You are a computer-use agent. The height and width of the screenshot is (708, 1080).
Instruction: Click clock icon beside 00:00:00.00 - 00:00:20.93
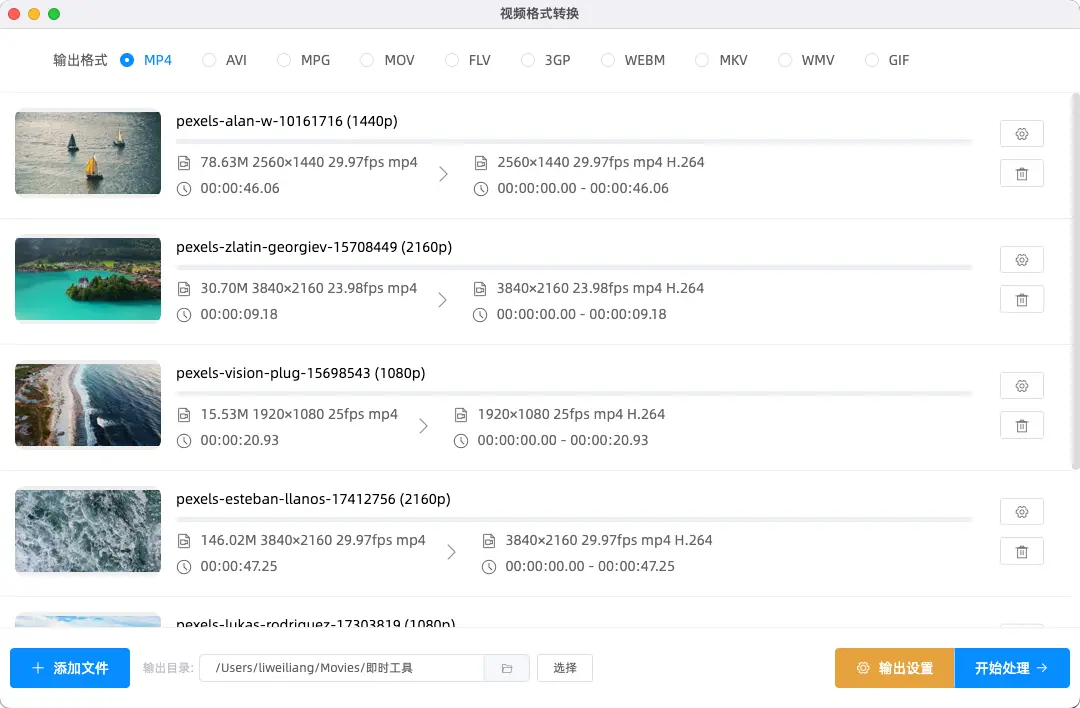click(x=461, y=441)
